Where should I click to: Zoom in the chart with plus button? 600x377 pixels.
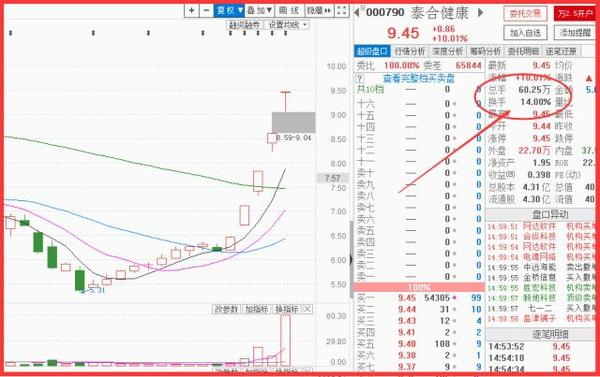[191, 10]
